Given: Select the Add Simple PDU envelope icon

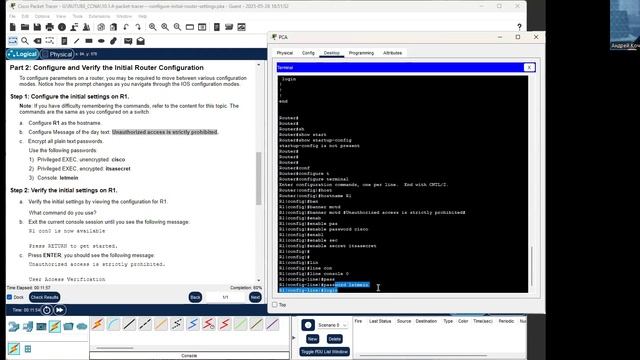Looking at the screenshot, I should point(128,41).
